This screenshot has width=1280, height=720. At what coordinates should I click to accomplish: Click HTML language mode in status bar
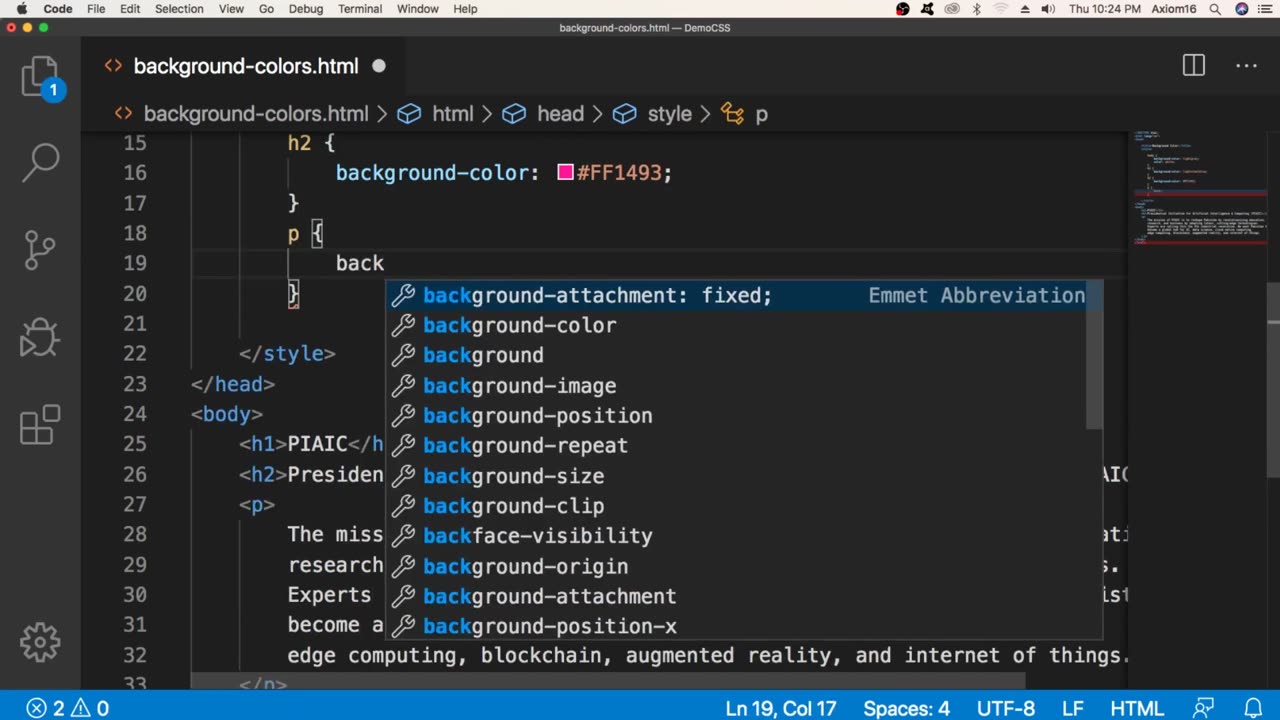pyautogui.click(x=1137, y=708)
